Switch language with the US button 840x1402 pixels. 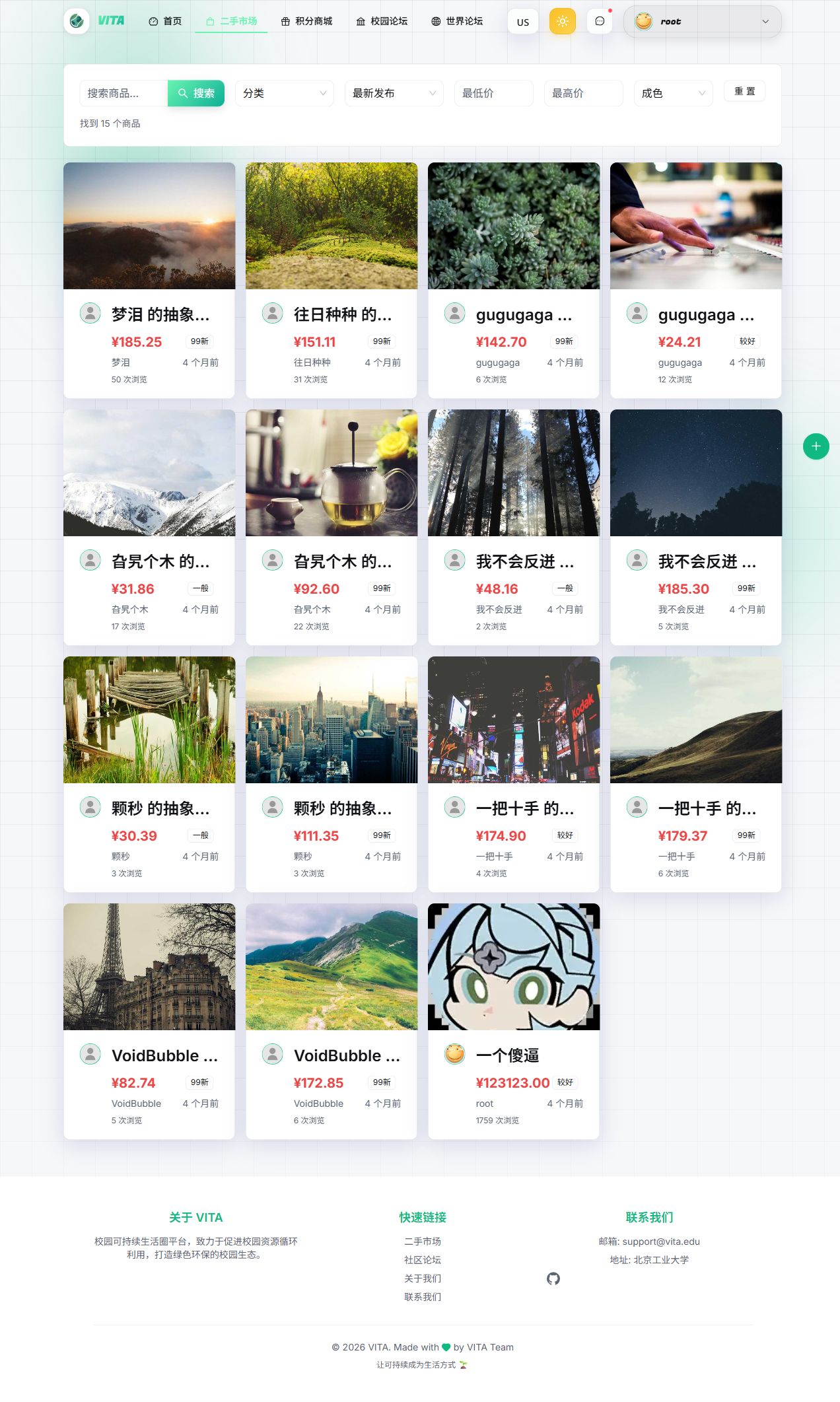coord(523,22)
